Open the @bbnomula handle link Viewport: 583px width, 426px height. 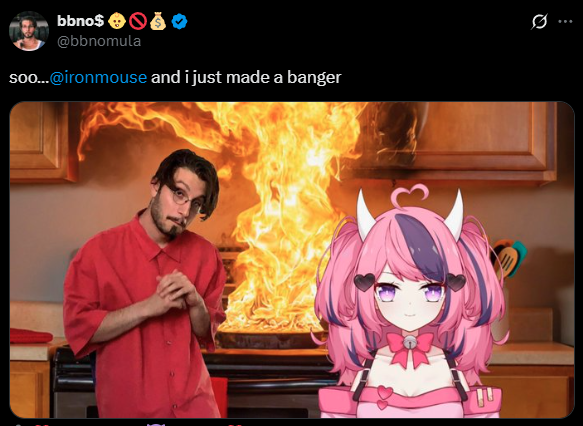coord(99,41)
